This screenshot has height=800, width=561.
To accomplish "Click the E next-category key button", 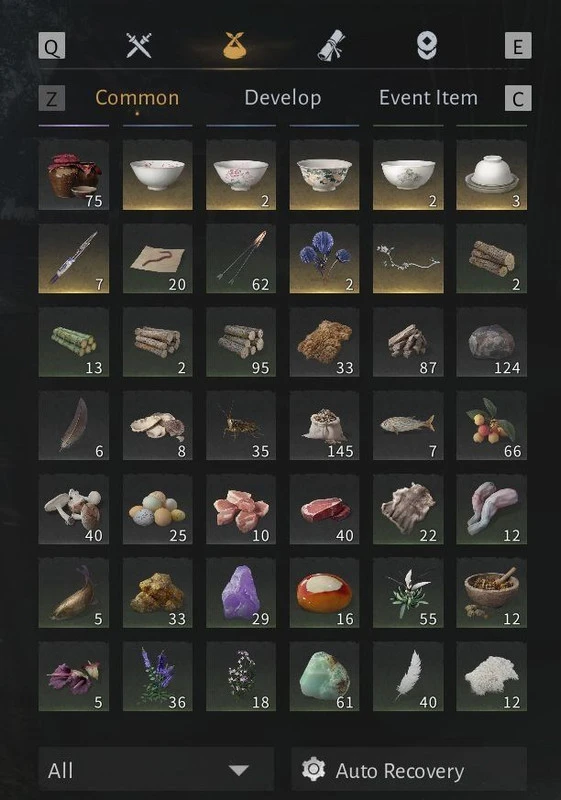I will click(518, 46).
